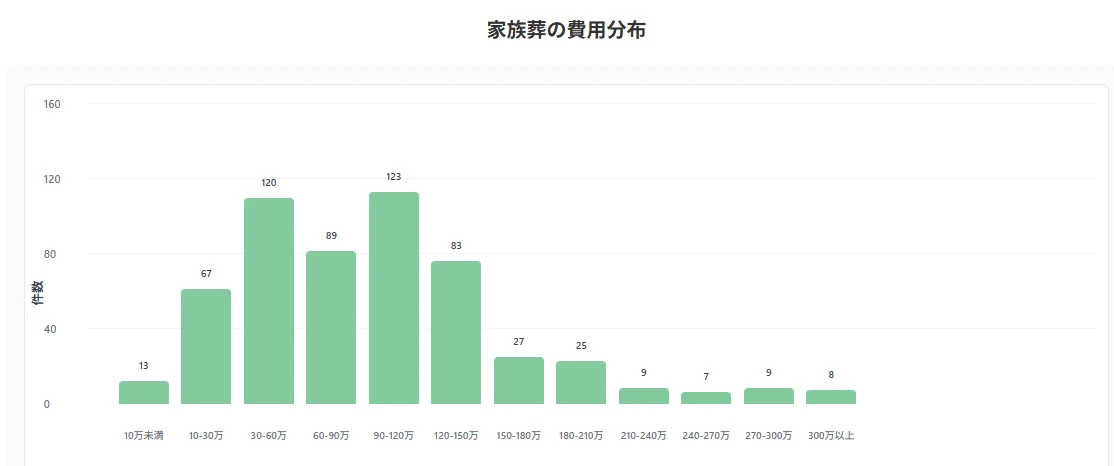The height and width of the screenshot is (466, 1114).
Task: Select the 10-30万 bar in chart
Action: [206, 347]
